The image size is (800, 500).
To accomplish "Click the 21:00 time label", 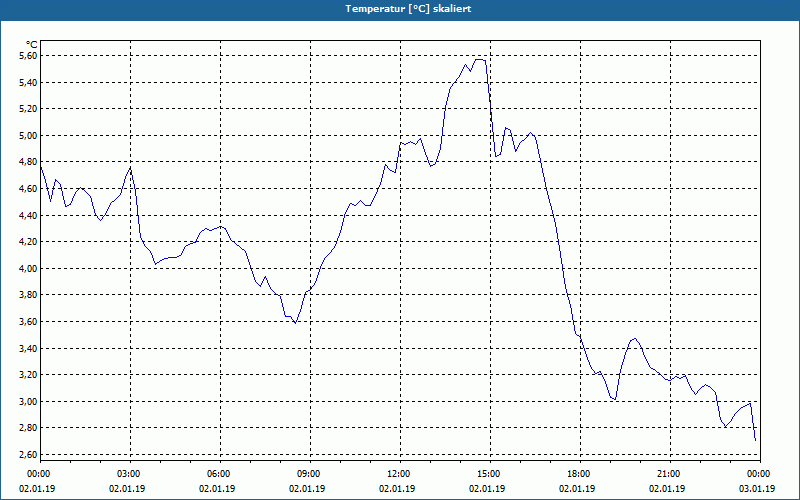I will [x=670, y=474].
